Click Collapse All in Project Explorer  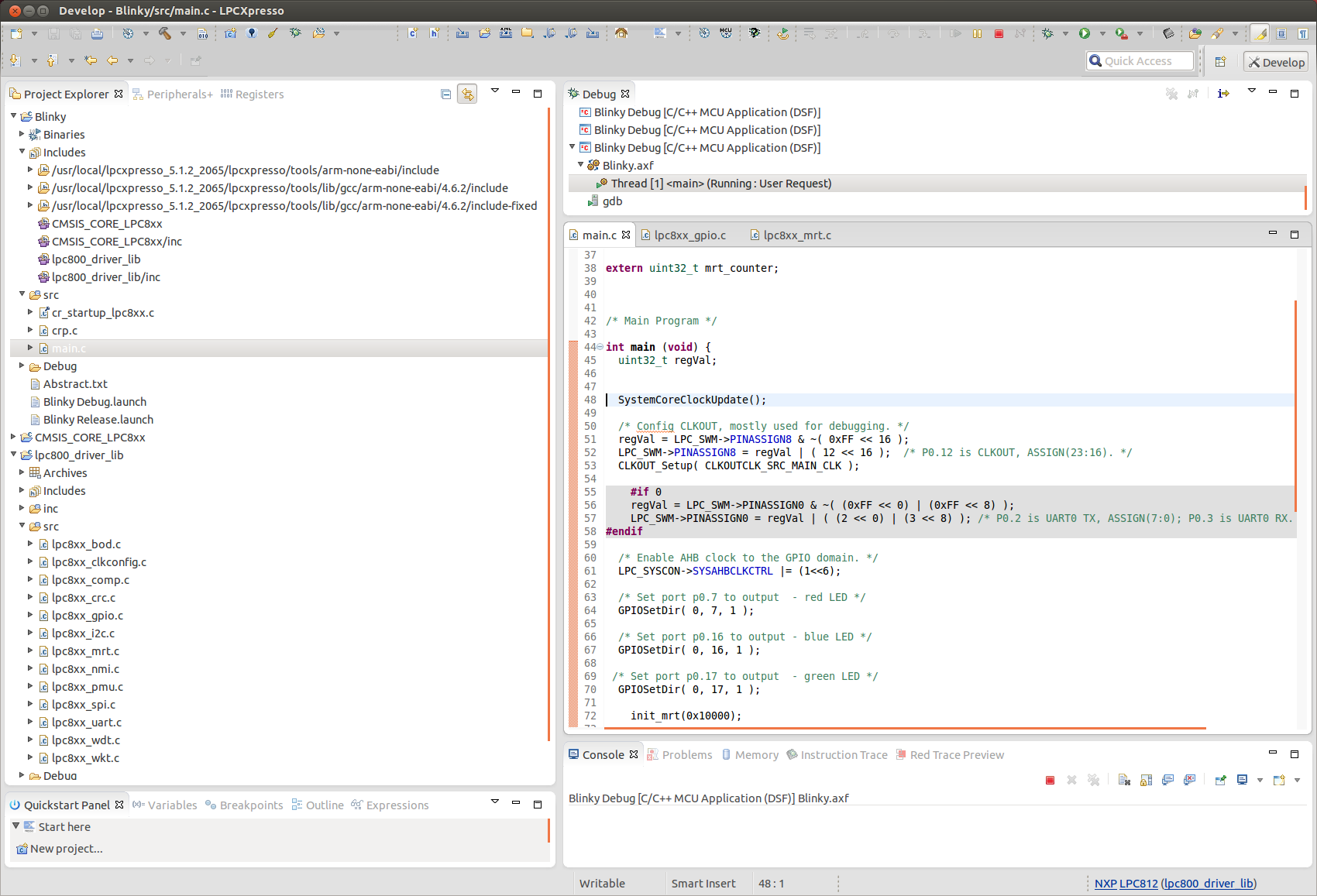coord(445,94)
